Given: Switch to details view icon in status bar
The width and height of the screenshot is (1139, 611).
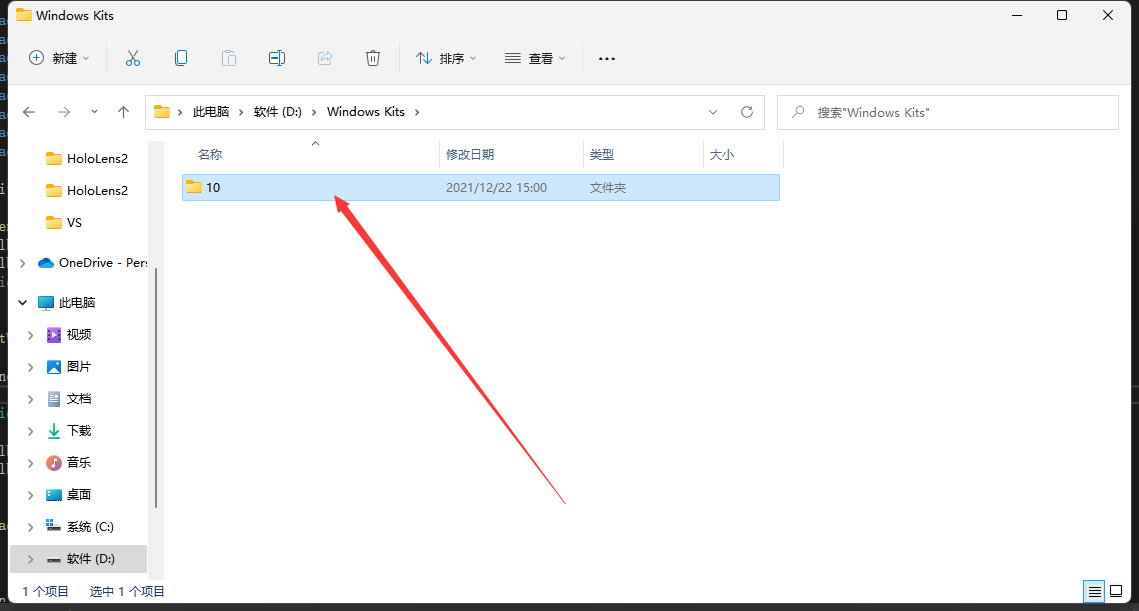Looking at the screenshot, I should 1094,591.
